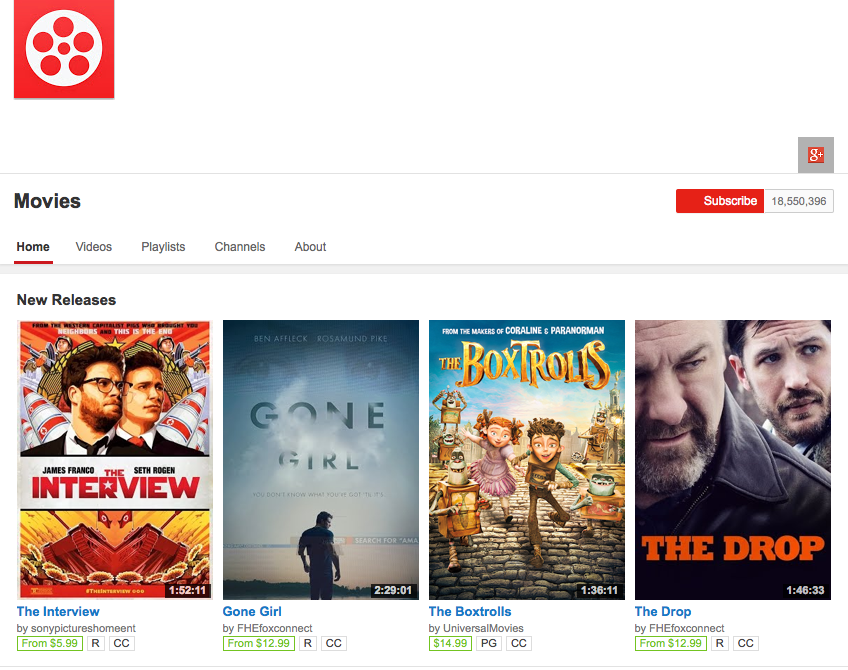Screen dimensions: 848x670
Task: Select the About tab
Action: point(310,247)
